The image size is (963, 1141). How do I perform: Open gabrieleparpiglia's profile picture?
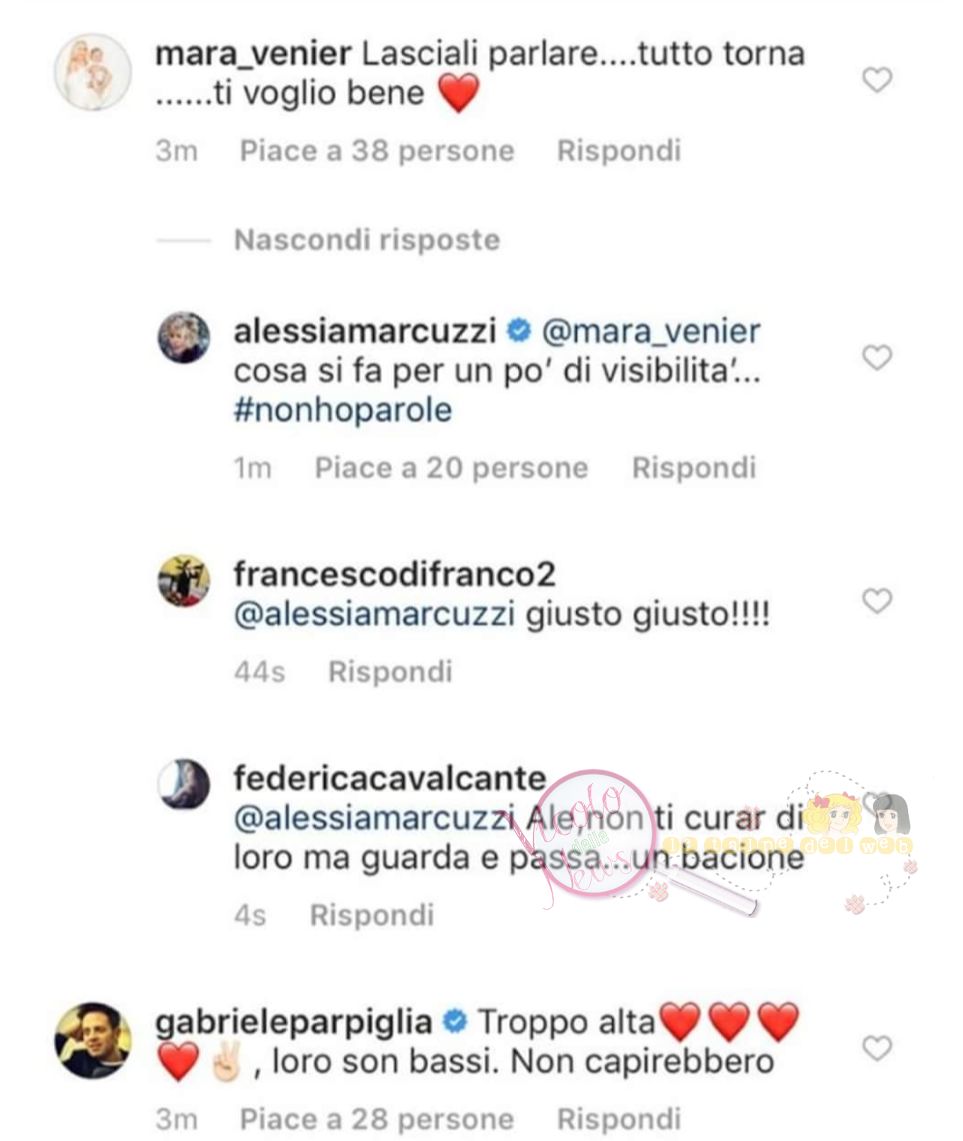(93, 1041)
